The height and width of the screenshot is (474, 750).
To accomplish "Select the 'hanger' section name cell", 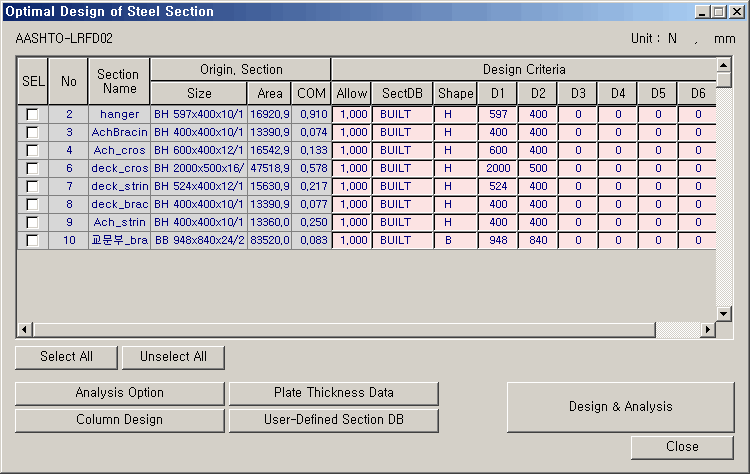I will point(120,114).
